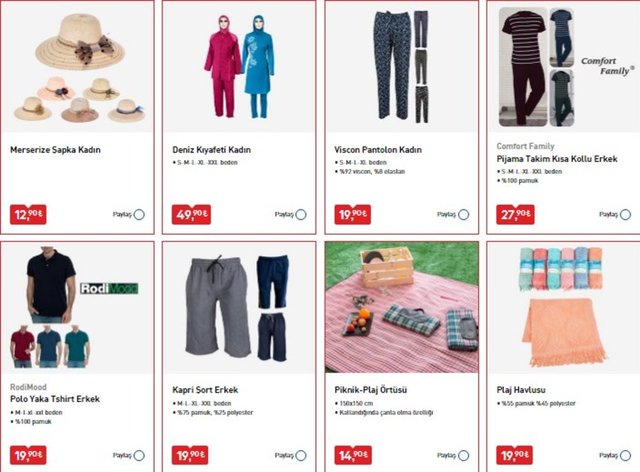
Task: Open Pijama Takim Kısa Kollu Erkek link
Action: click(x=557, y=159)
